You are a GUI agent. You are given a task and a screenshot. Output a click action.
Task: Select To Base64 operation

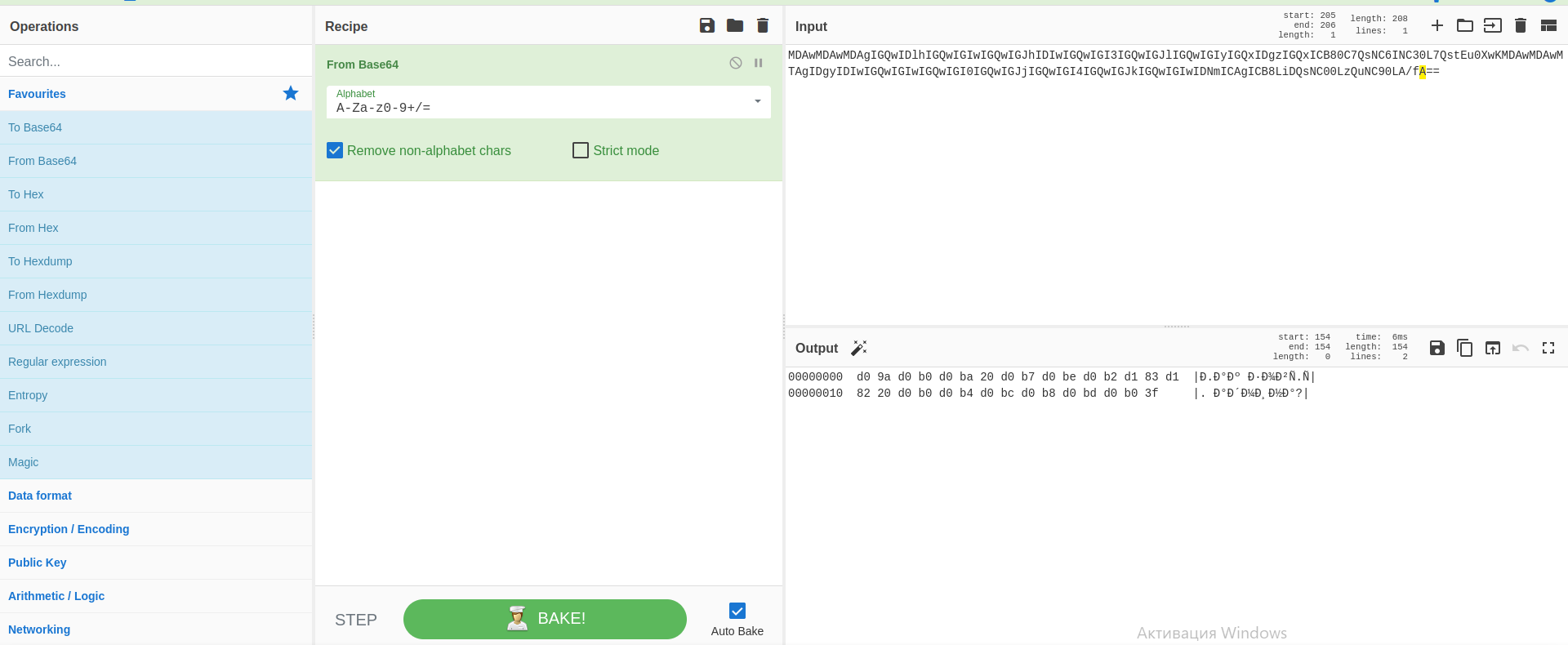tap(156, 127)
